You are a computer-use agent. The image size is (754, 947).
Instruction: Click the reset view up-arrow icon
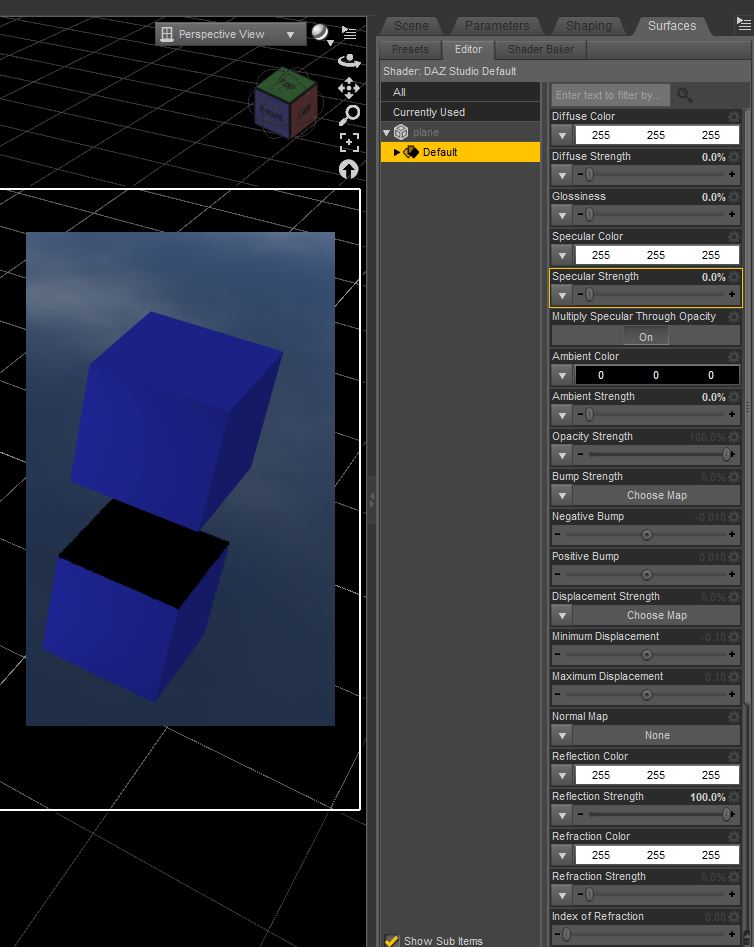348,169
